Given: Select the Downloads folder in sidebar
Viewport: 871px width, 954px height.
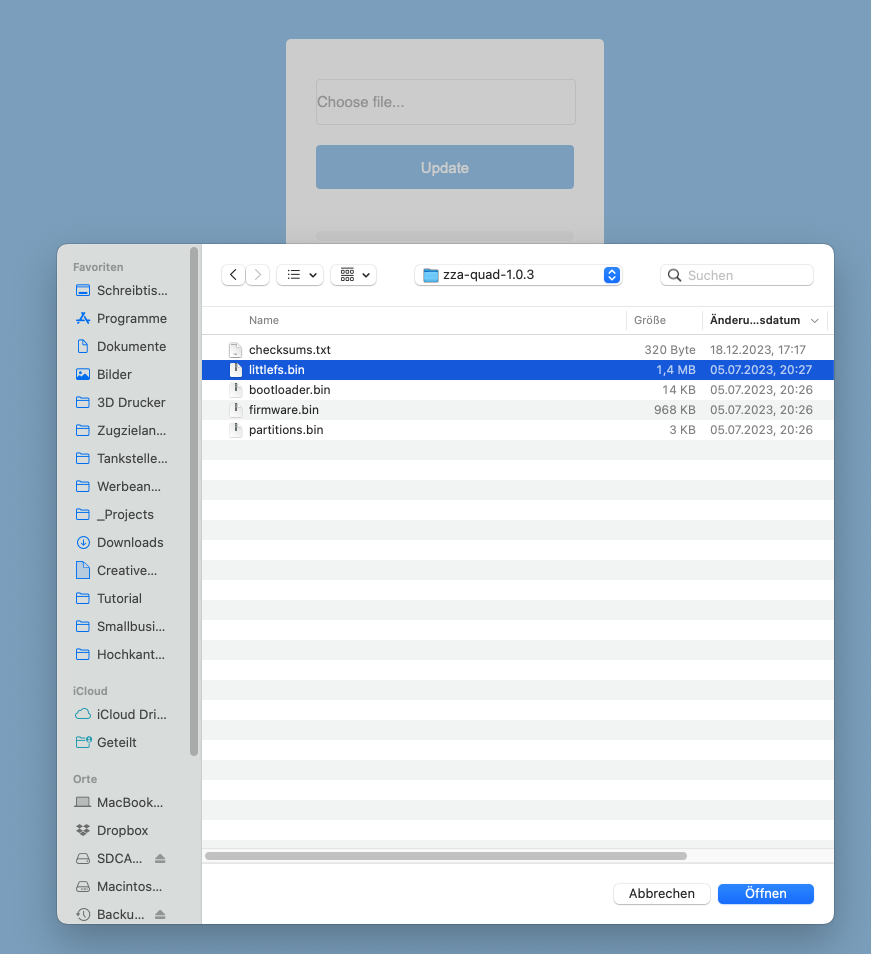Looking at the screenshot, I should 129,542.
